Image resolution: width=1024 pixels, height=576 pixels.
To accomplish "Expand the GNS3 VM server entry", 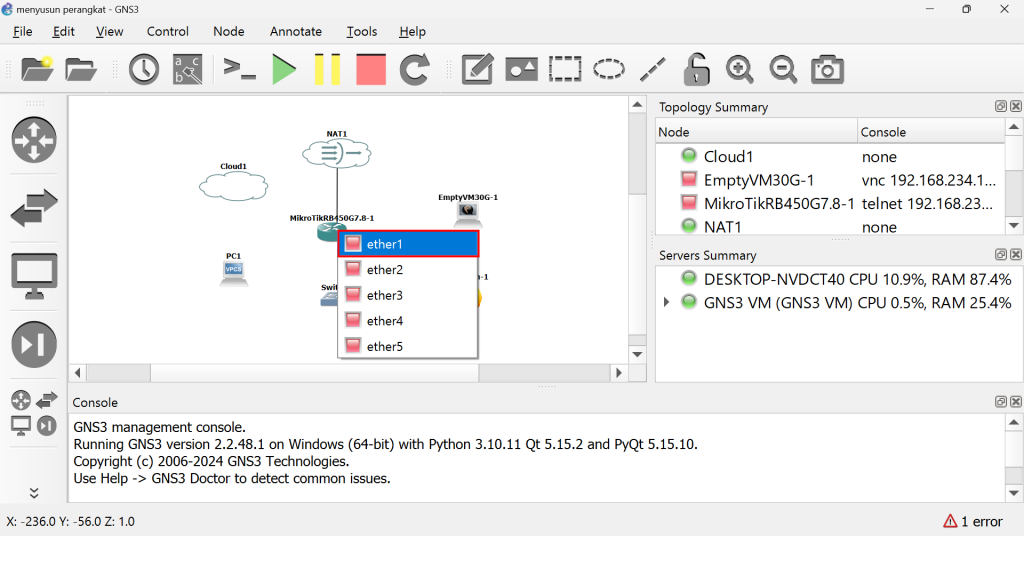I will [x=667, y=302].
